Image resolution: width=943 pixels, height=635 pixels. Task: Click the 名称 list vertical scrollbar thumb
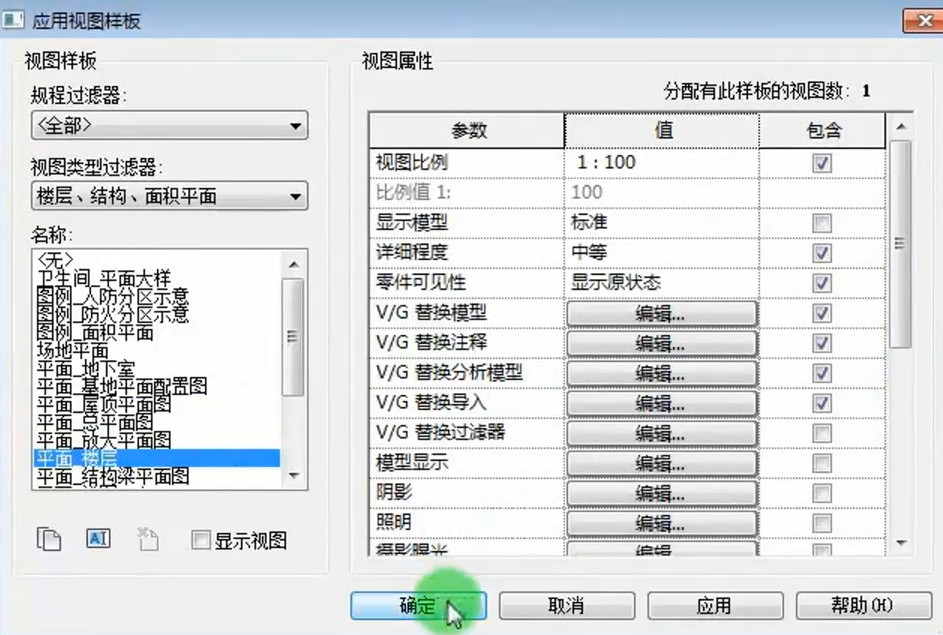(293, 337)
